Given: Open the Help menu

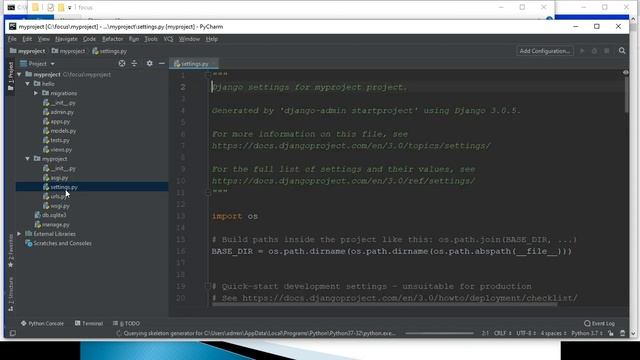Looking at the screenshot, I should click(211, 39).
